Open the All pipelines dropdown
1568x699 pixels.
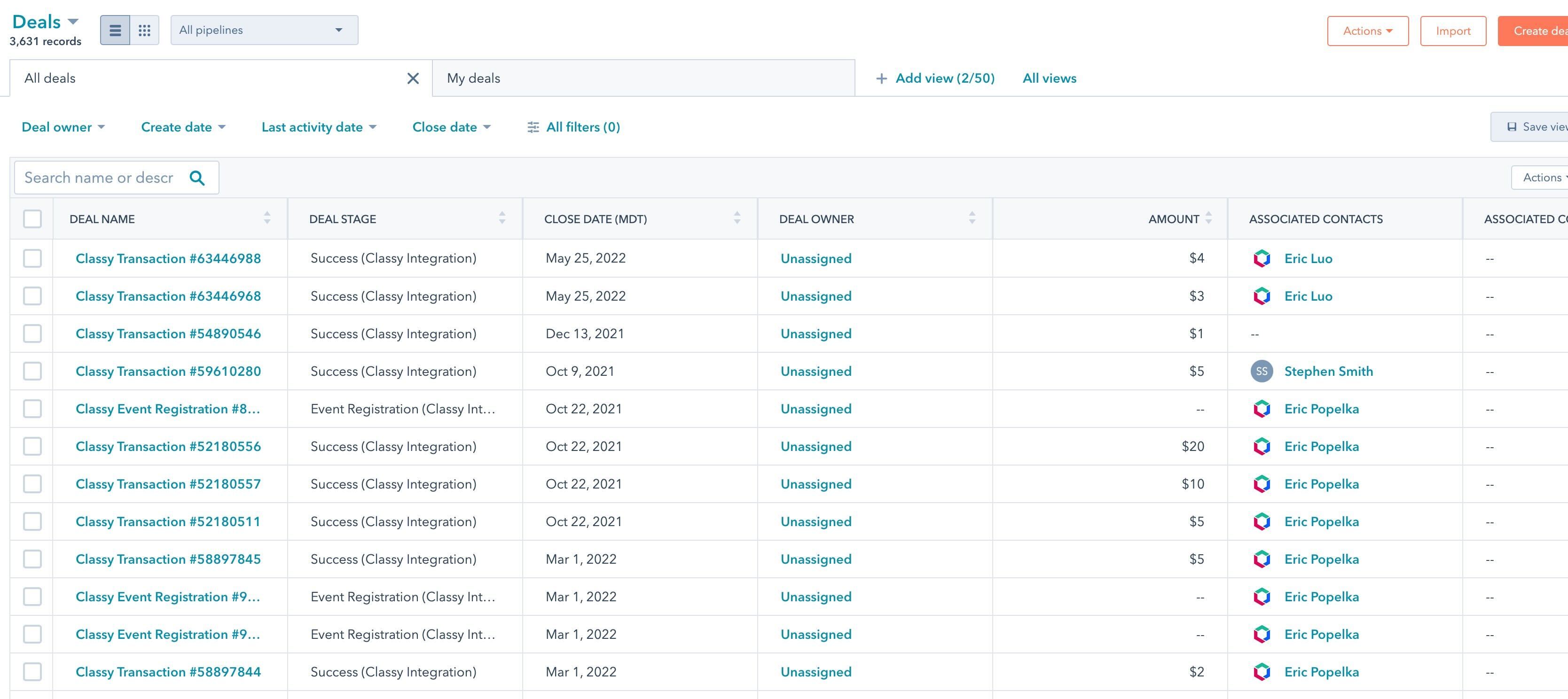pos(264,31)
